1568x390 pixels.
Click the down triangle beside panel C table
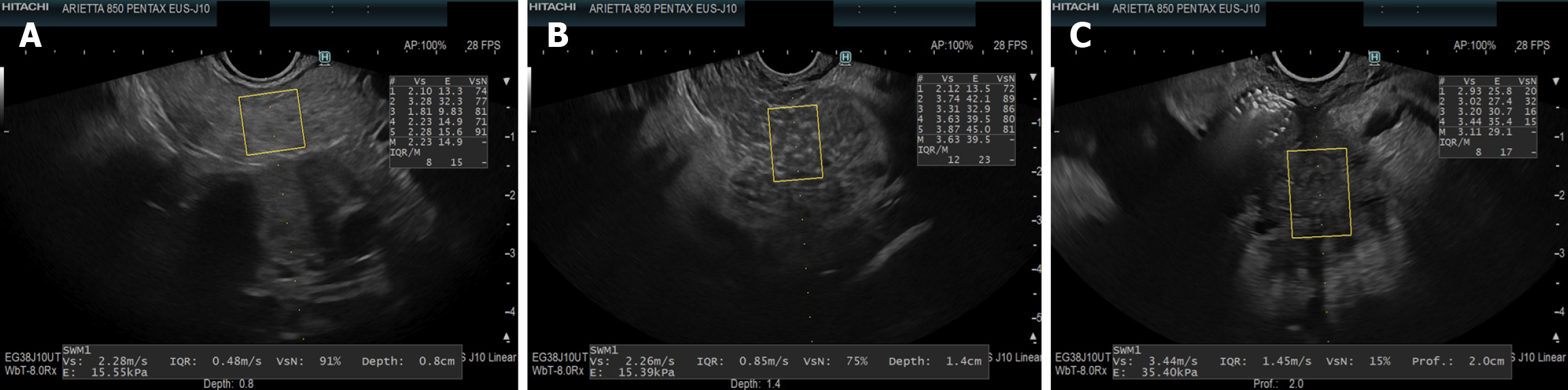click(x=1556, y=81)
